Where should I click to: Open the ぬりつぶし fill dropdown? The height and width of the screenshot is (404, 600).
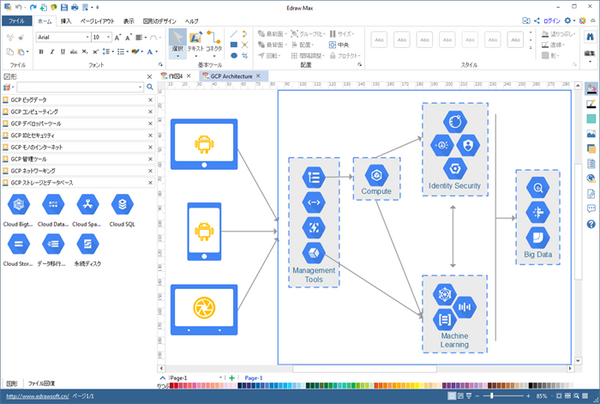pyautogui.click(x=559, y=34)
